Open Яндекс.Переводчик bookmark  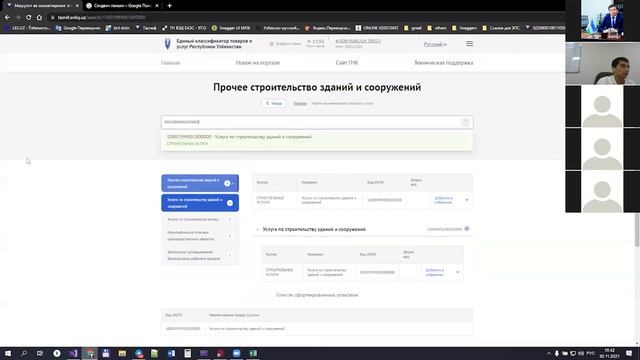point(327,28)
